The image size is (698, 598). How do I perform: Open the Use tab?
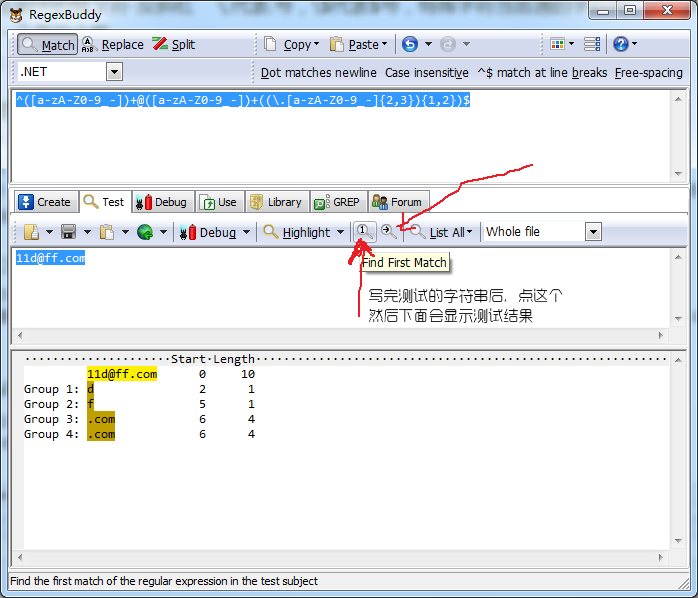pyautogui.click(x=219, y=202)
